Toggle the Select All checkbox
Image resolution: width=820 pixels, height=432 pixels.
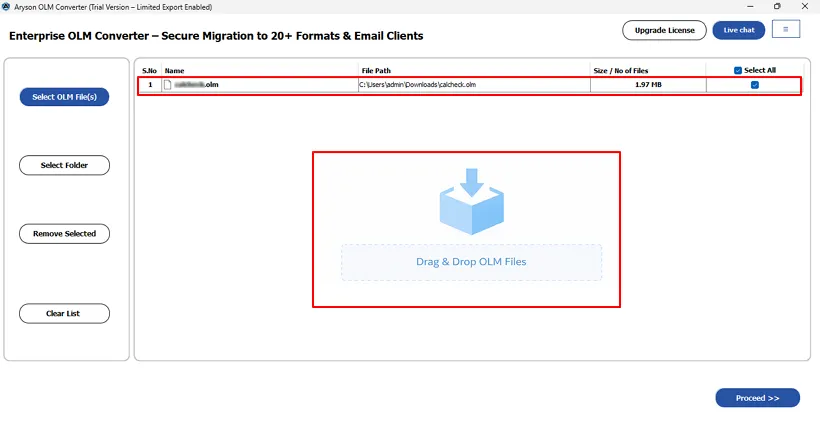coord(738,70)
